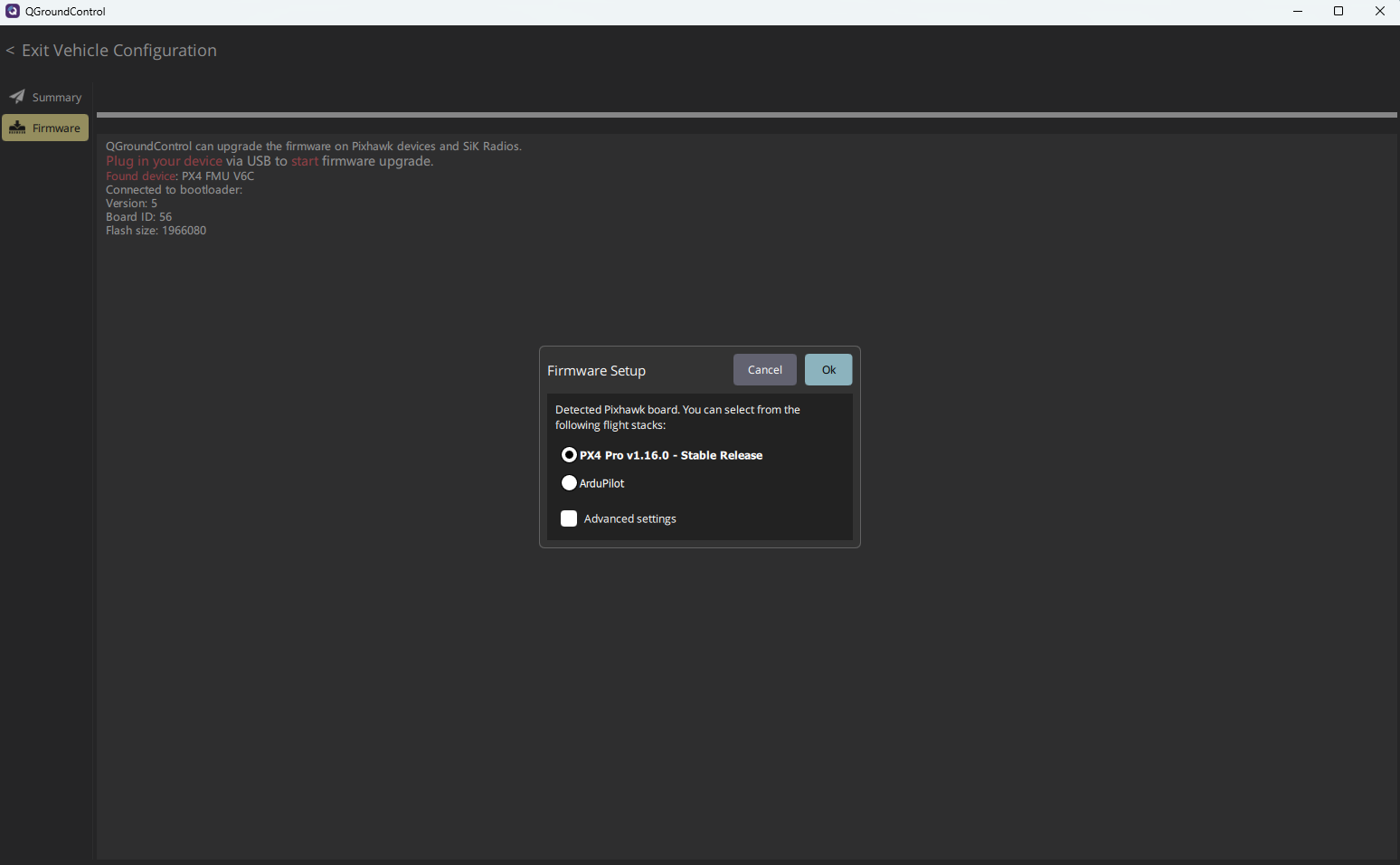Viewport: 1400px width, 865px height.
Task: Click the QGroundControl app icon in title bar
Action: pos(13,11)
